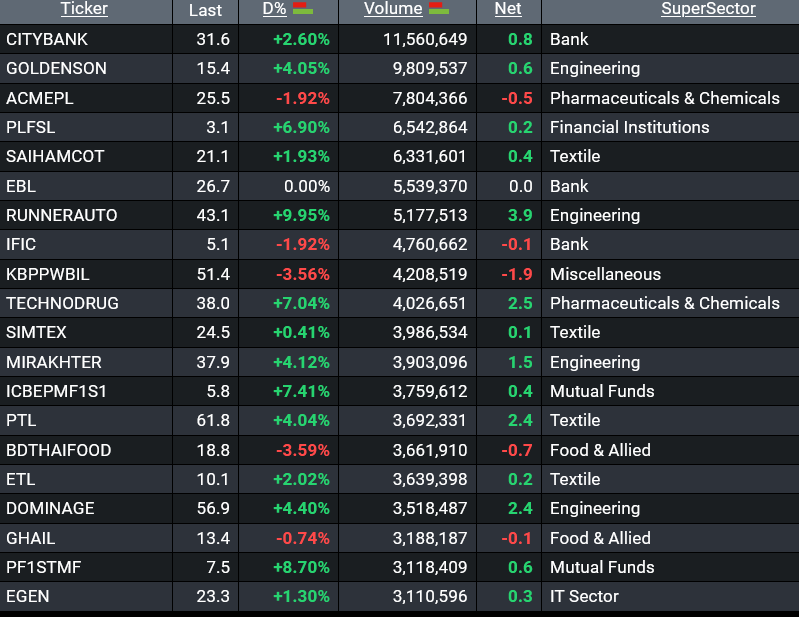Click the bar icon beside D% header

[302, 10]
